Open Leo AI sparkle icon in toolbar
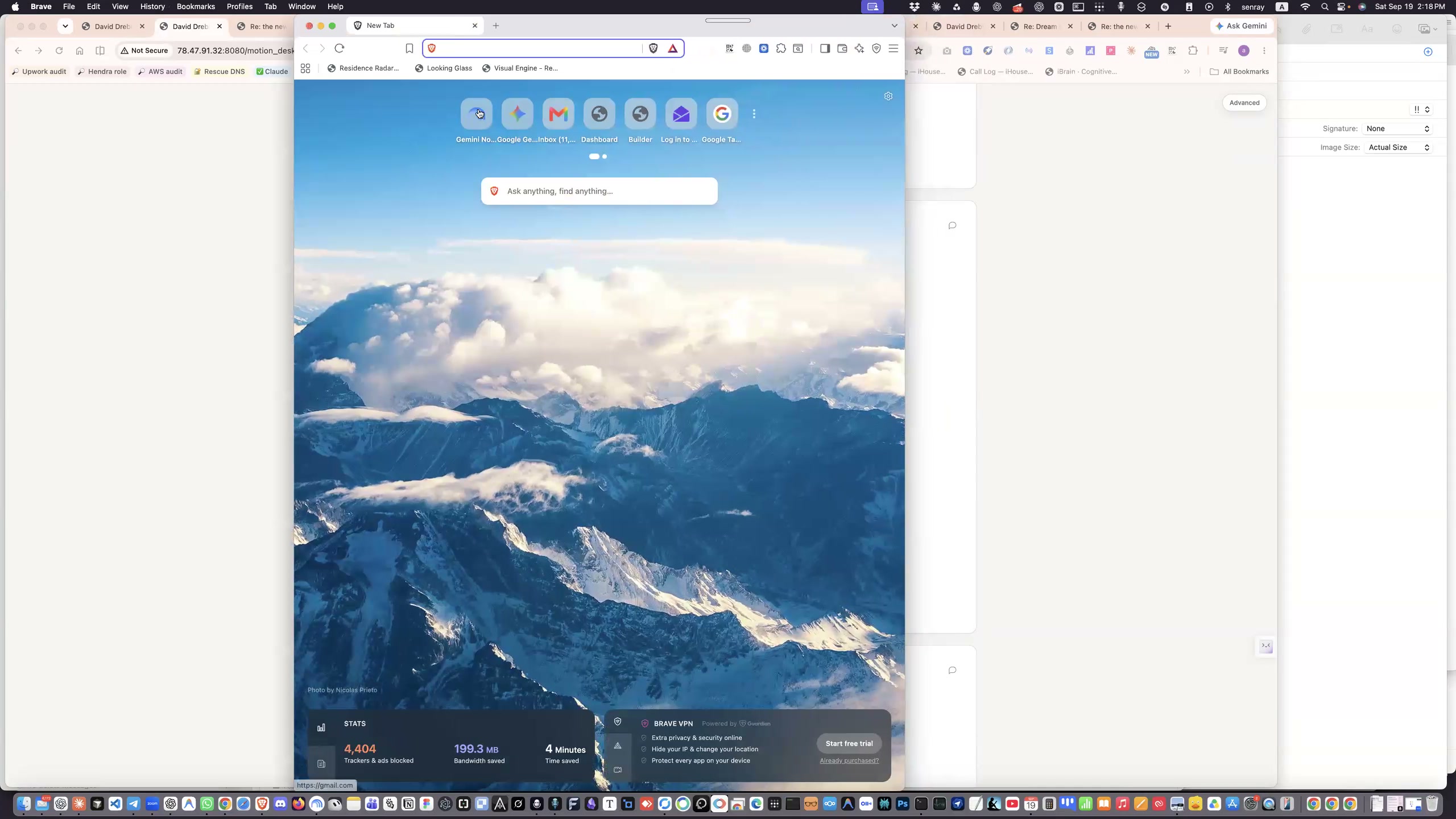Viewport: 1456px width, 819px height. [x=859, y=48]
